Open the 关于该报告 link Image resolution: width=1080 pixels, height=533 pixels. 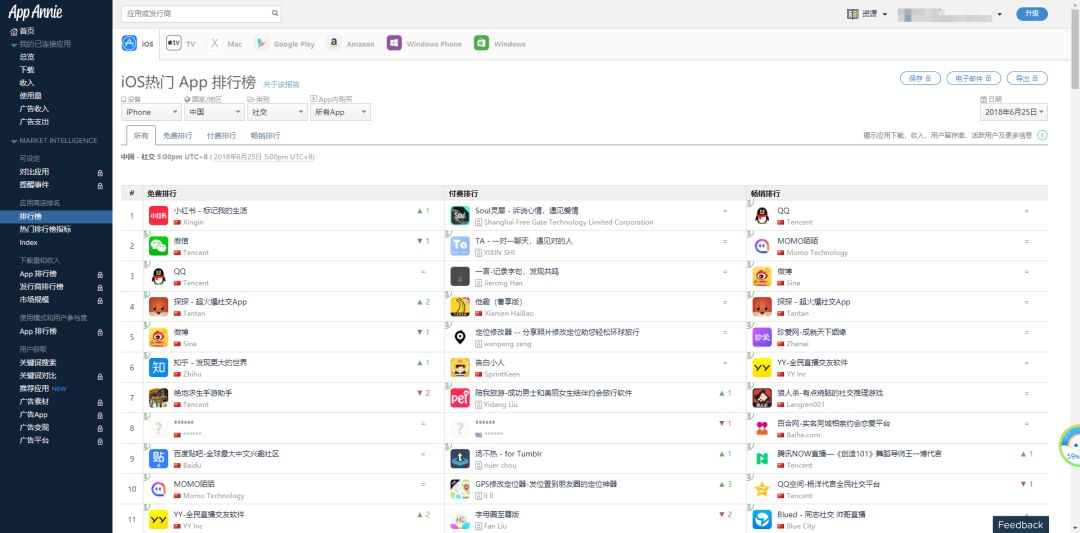(x=281, y=84)
